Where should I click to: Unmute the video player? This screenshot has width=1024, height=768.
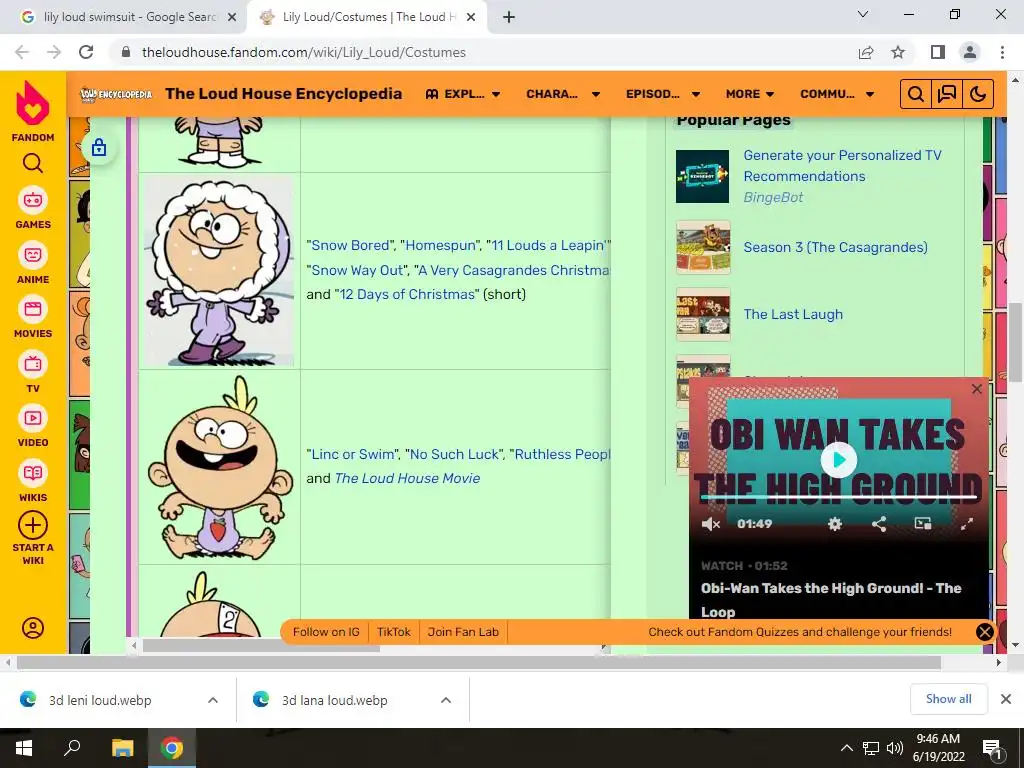click(x=711, y=524)
